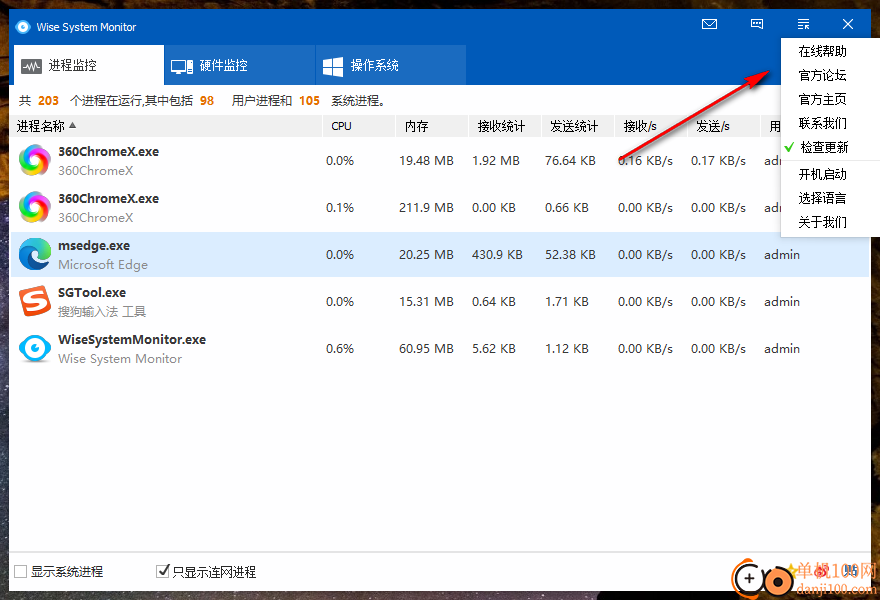Click the 203 total process count
The width and height of the screenshot is (880, 600).
point(48,101)
